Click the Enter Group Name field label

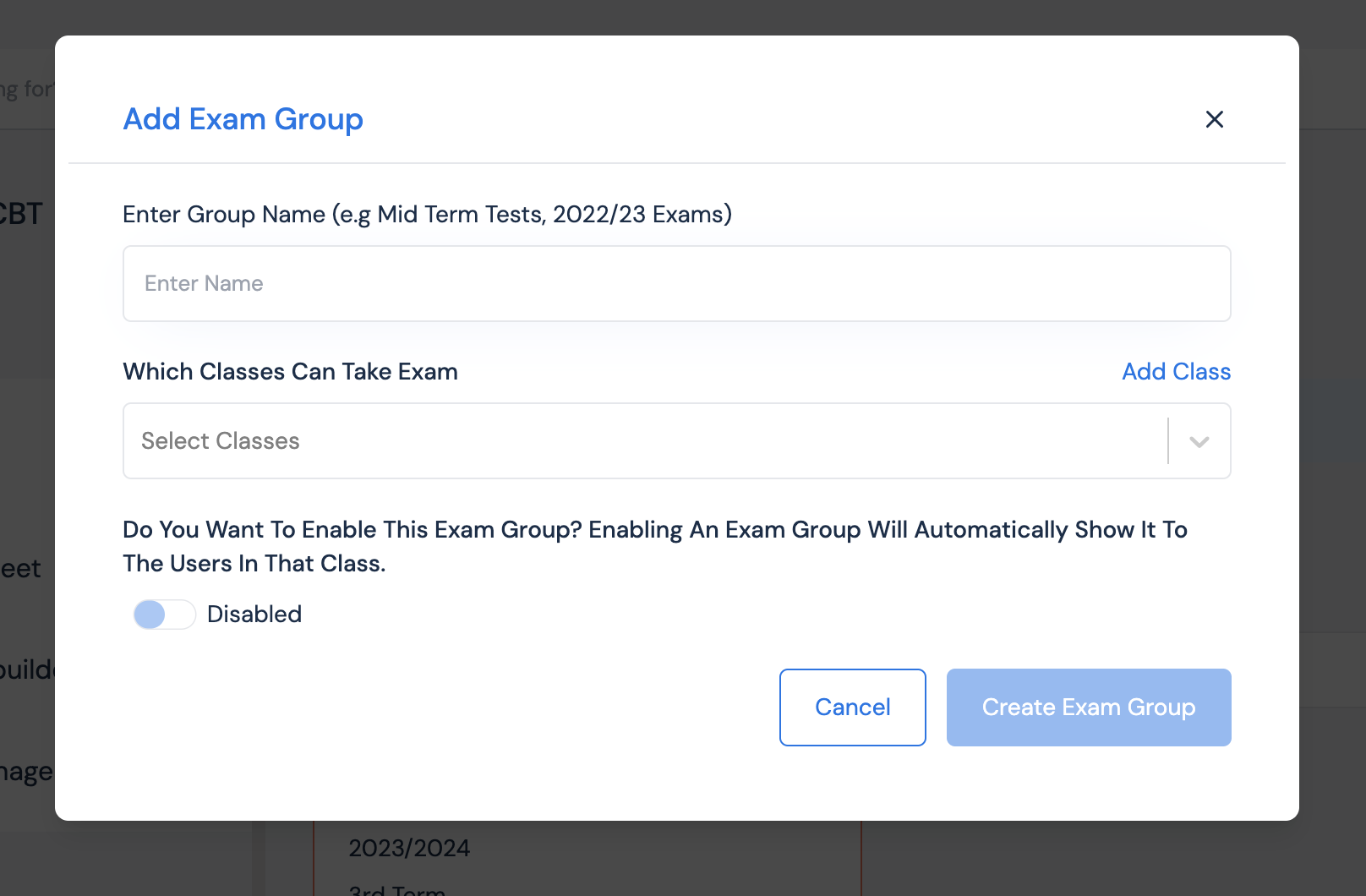coord(427,215)
